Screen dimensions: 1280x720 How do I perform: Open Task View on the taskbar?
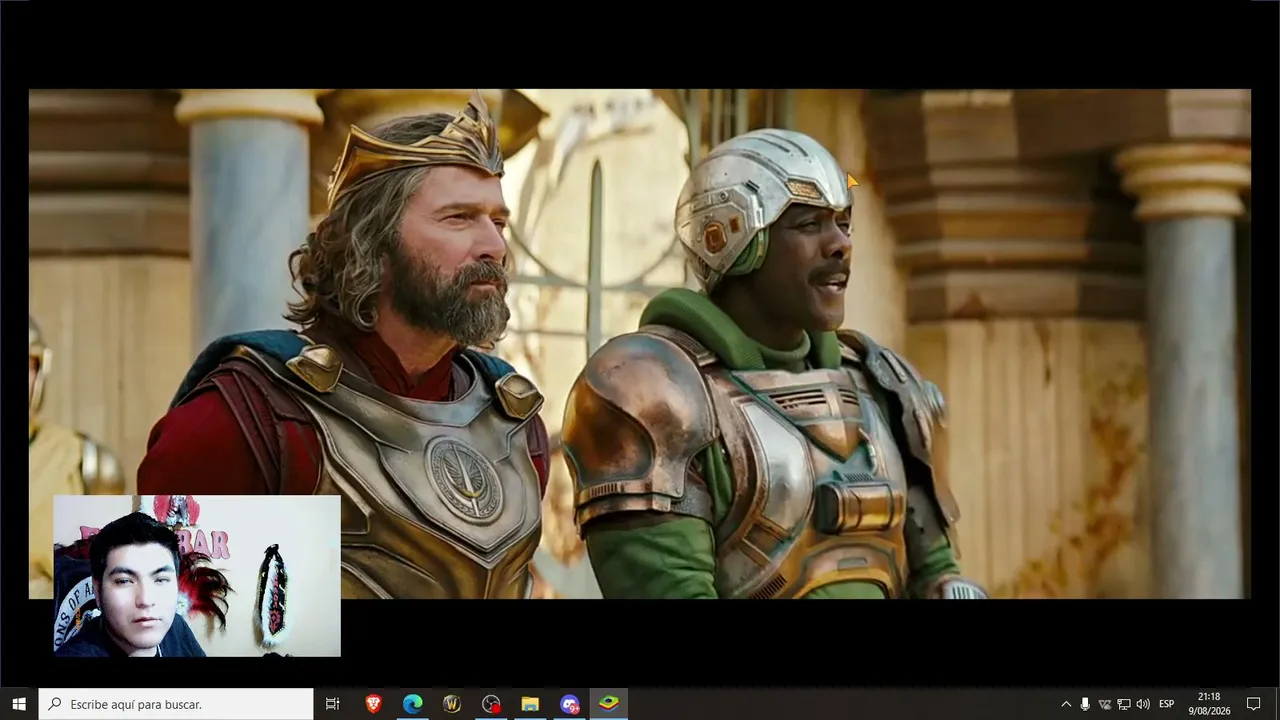[333, 704]
